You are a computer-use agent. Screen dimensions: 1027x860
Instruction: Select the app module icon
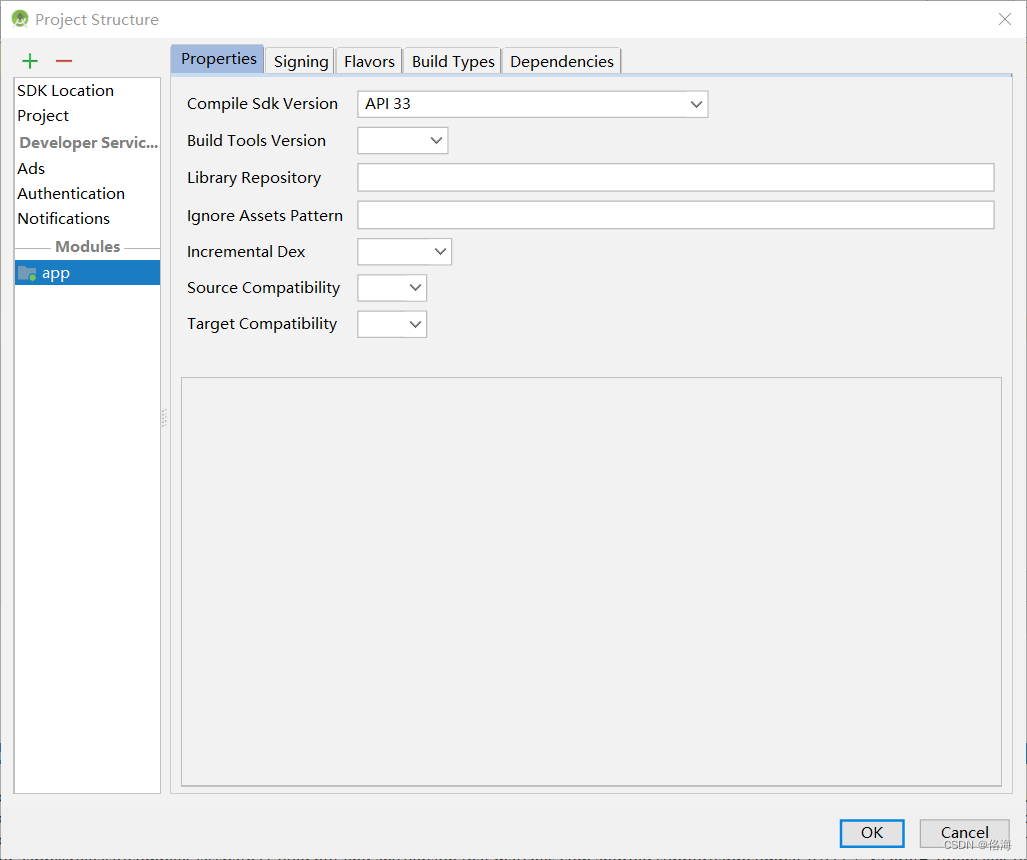click(27, 272)
